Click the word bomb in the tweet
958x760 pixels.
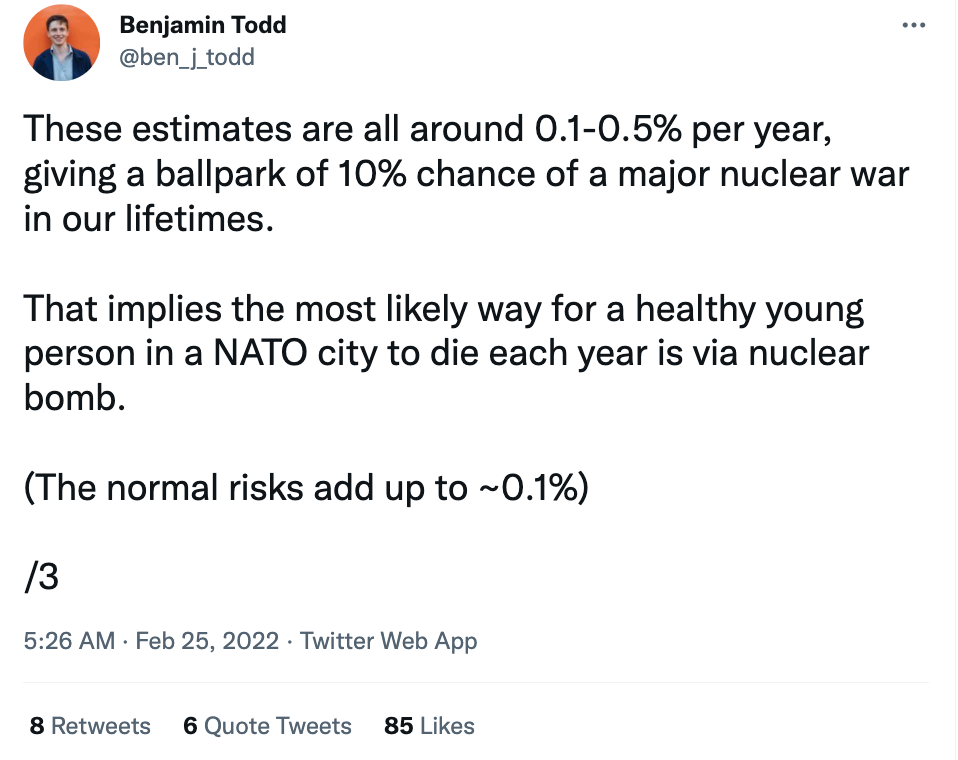75,398
